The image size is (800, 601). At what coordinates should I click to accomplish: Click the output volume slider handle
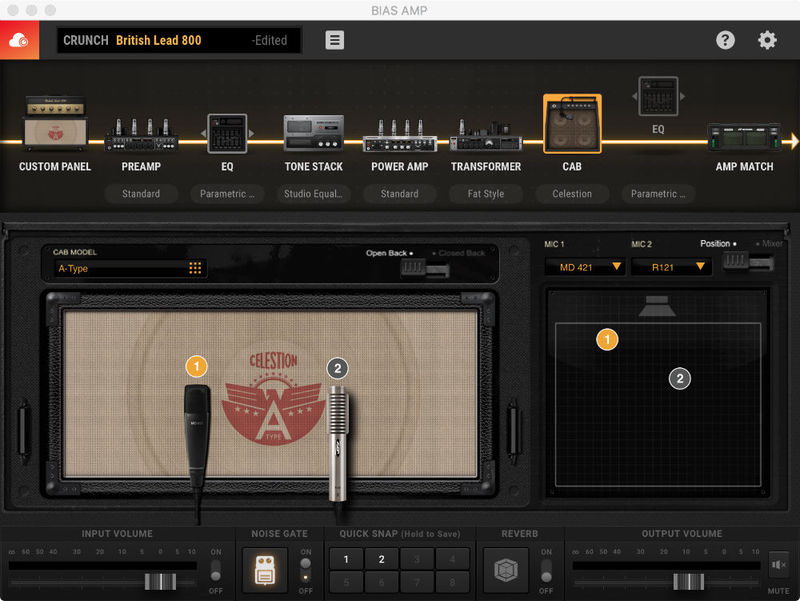point(688,582)
